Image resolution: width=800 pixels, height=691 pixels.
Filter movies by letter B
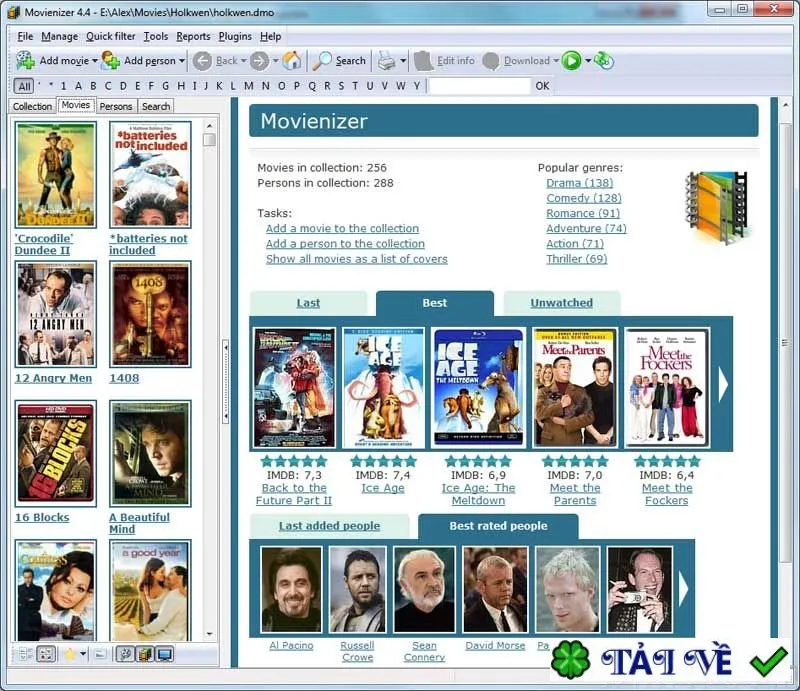(x=93, y=86)
